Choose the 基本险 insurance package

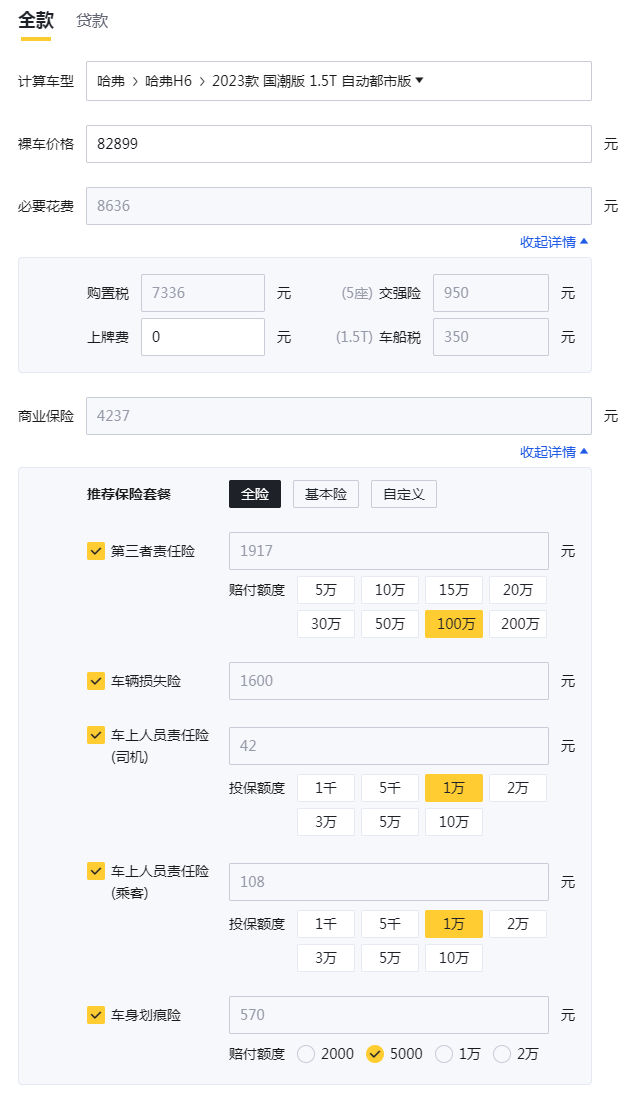click(326, 494)
